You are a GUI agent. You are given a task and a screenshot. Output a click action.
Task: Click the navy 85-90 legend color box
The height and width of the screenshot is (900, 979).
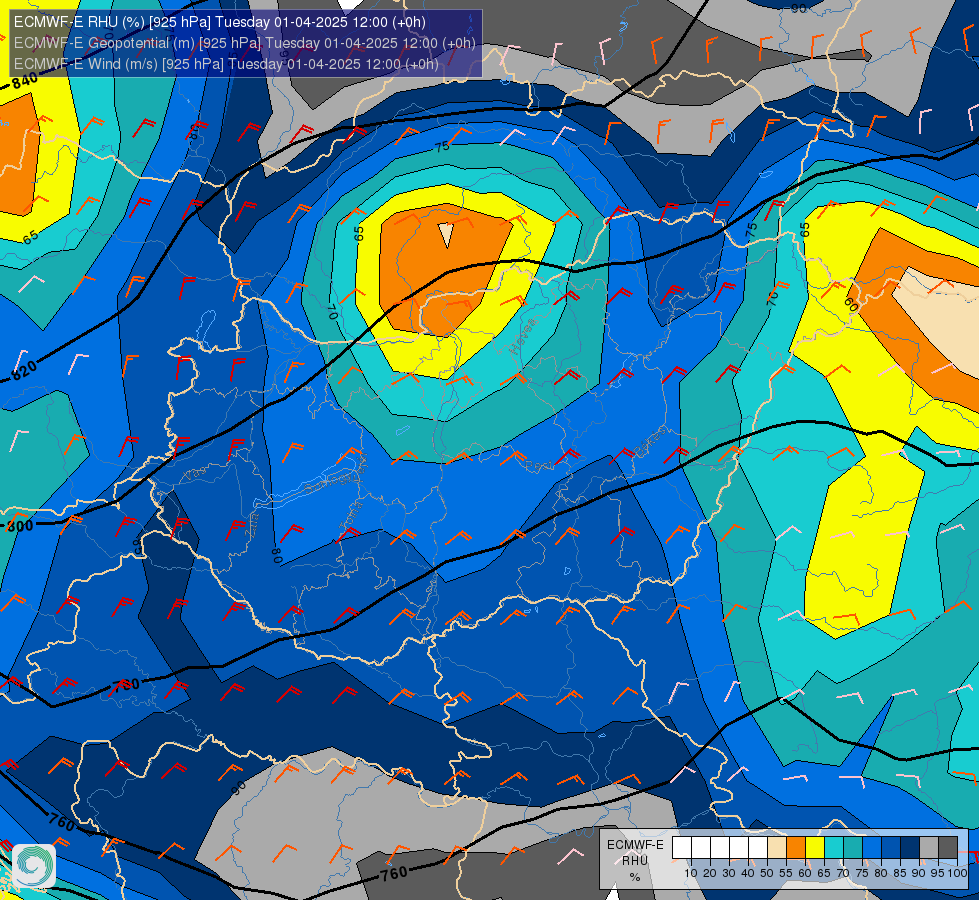tap(910, 848)
